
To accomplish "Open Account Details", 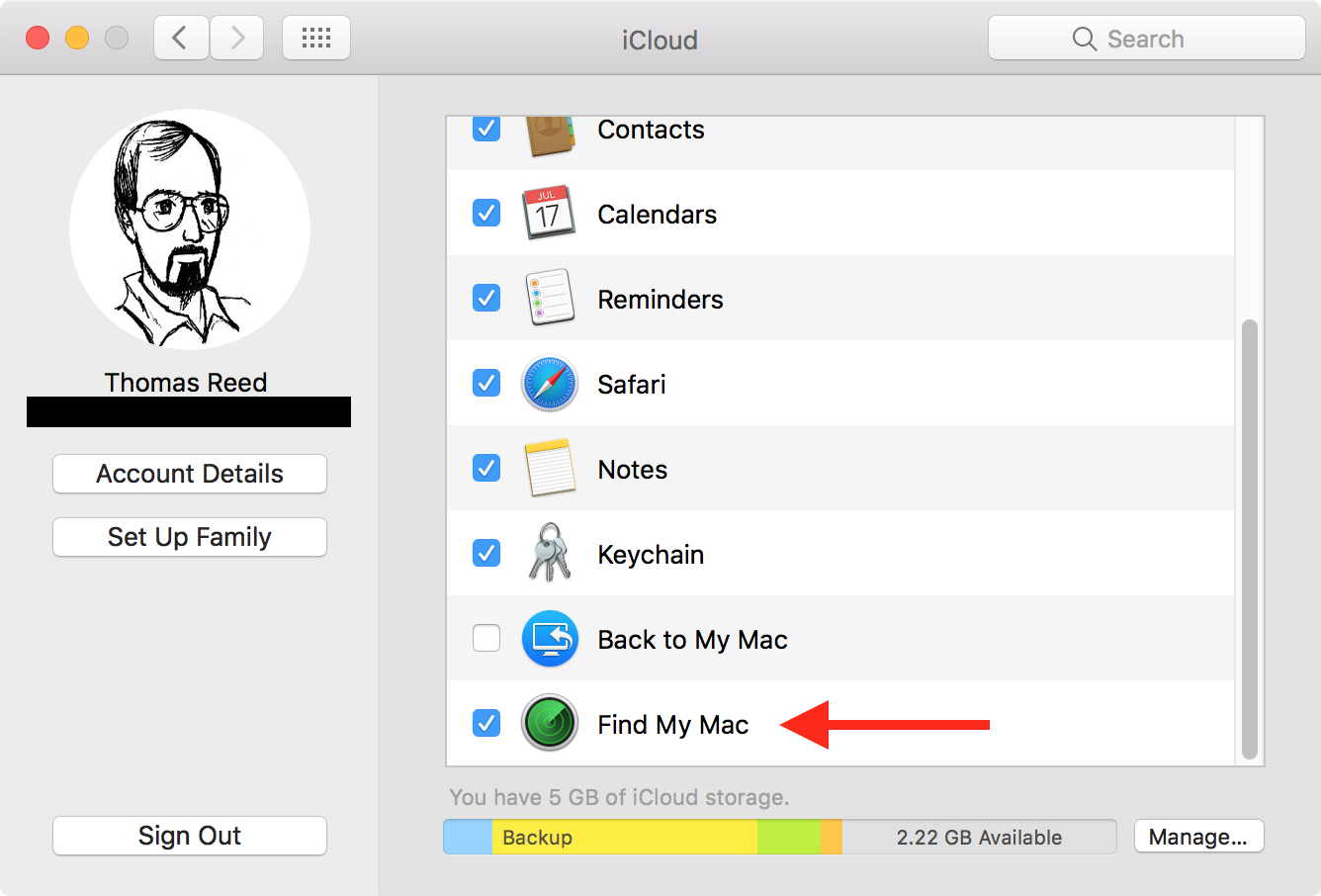I will [x=190, y=474].
